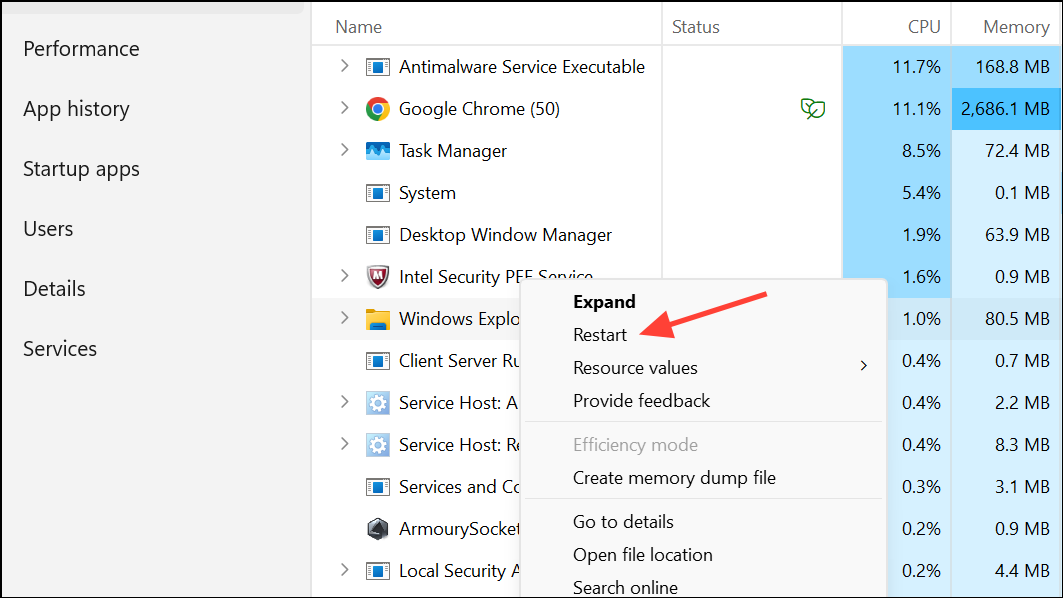Select Resource values in the context menu
Image resolution: width=1063 pixels, height=598 pixels.
(x=635, y=368)
